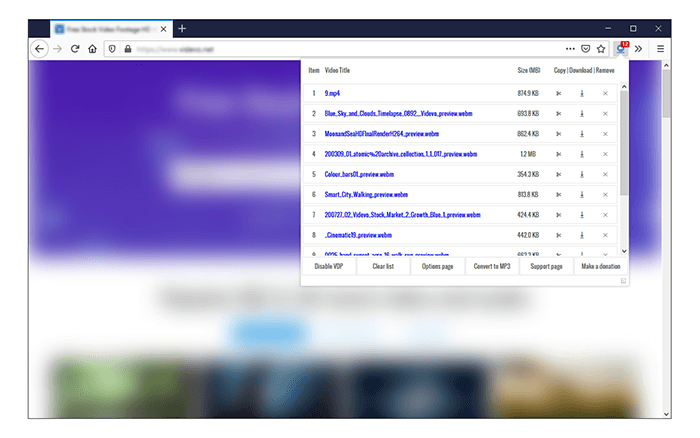
Task: Download Stock_Market growth video
Action: click(582, 215)
